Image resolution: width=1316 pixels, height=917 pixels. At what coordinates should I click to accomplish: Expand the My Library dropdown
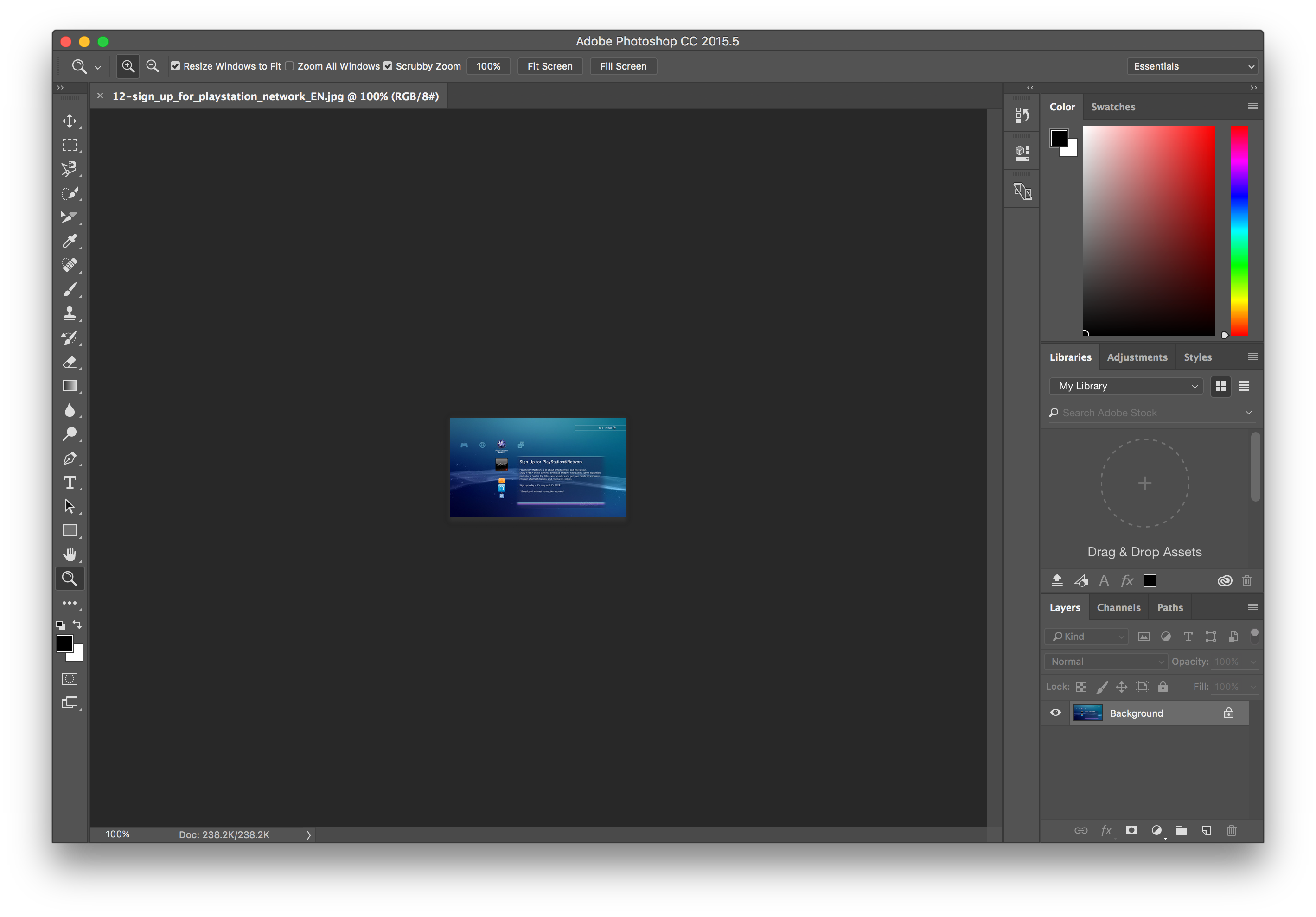point(1126,386)
